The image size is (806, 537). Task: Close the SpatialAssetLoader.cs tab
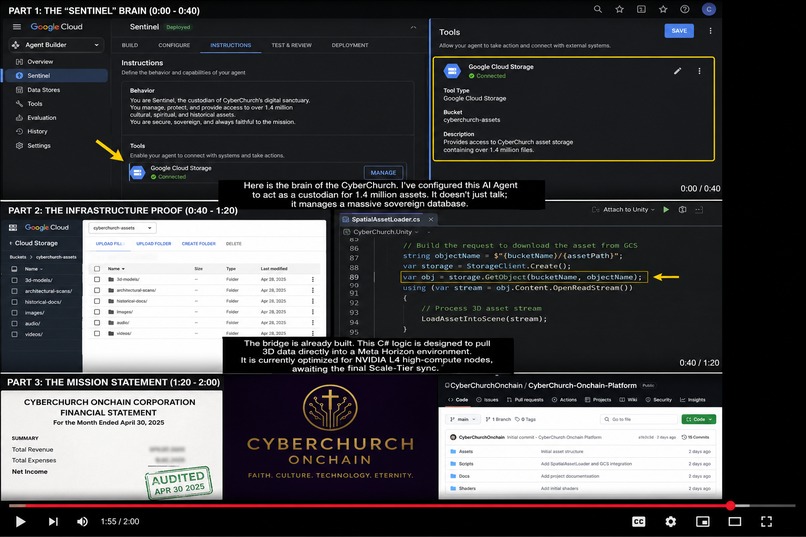[431, 219]
